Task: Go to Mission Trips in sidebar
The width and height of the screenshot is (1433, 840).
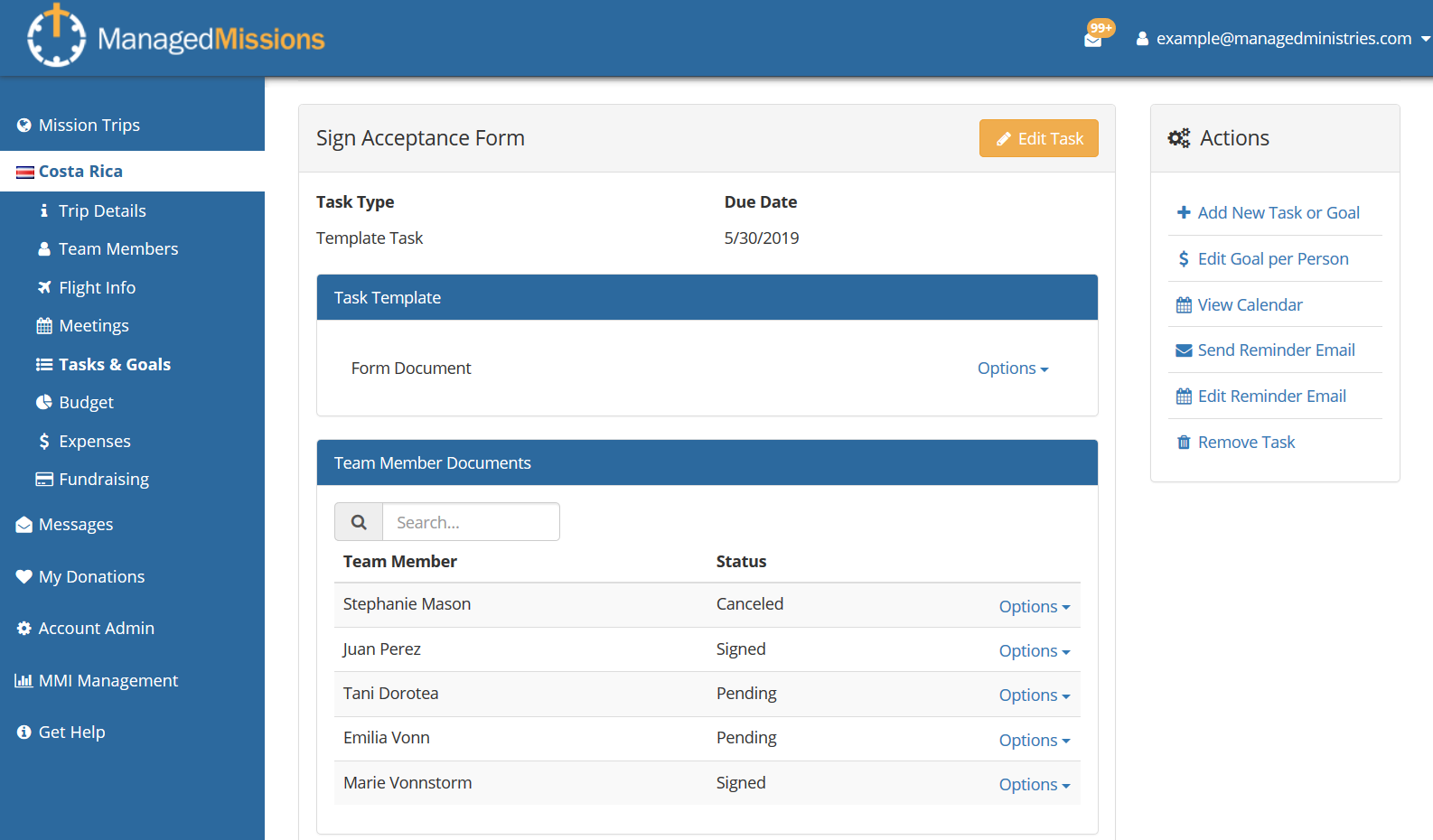Action: (x=89, y=126)
